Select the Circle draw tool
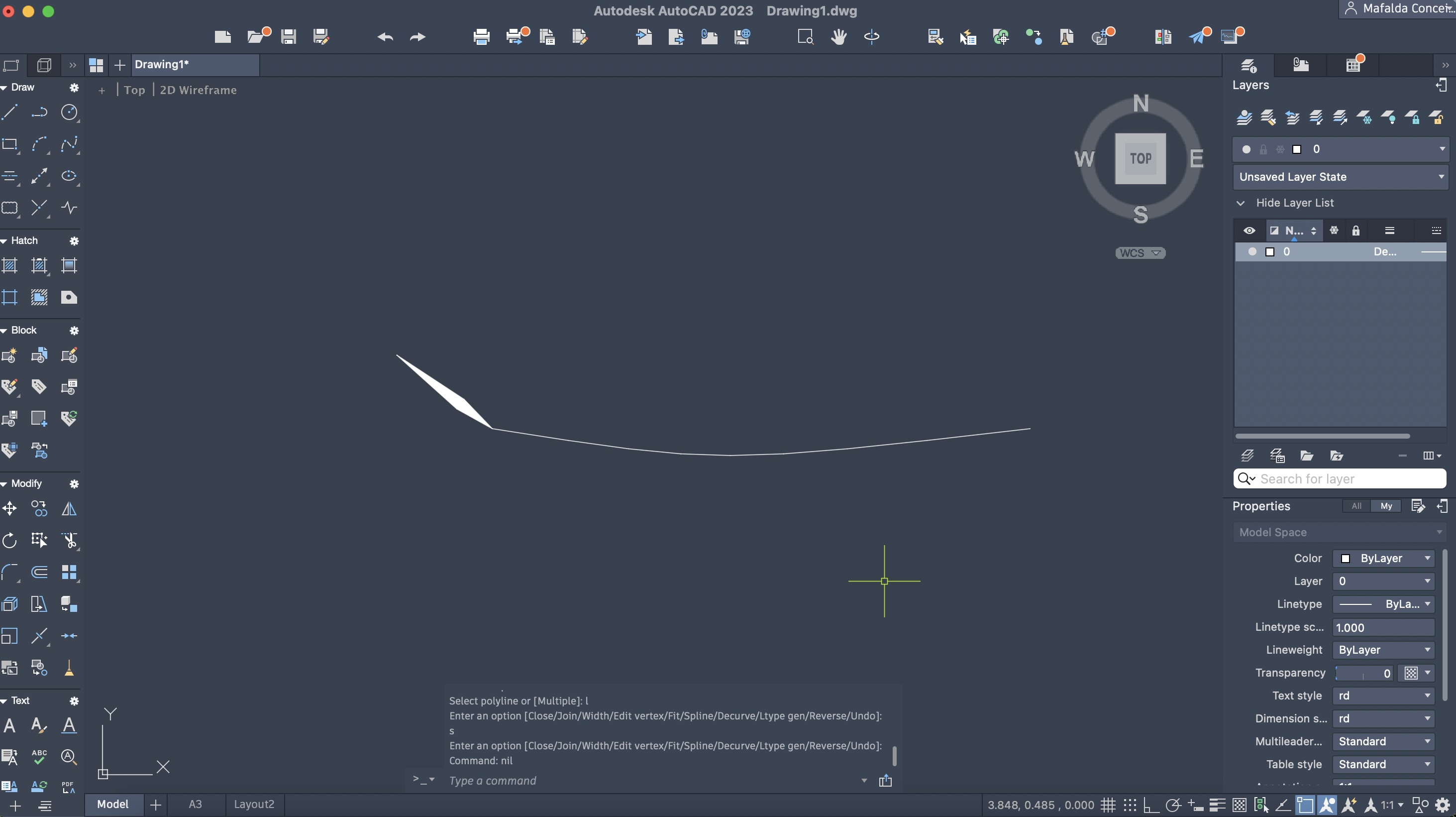 pos(69,112)
